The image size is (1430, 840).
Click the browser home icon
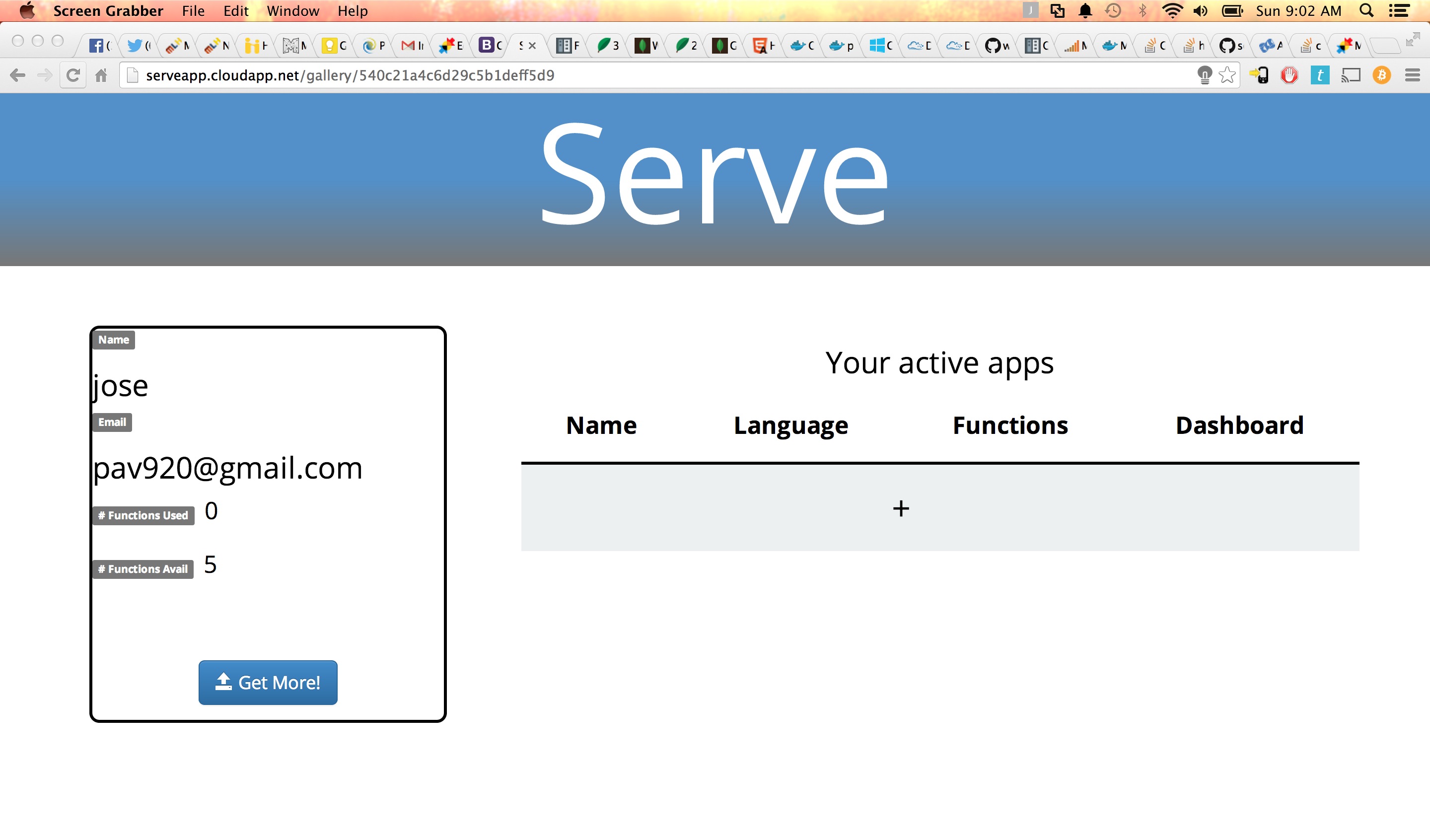[101, 75]
